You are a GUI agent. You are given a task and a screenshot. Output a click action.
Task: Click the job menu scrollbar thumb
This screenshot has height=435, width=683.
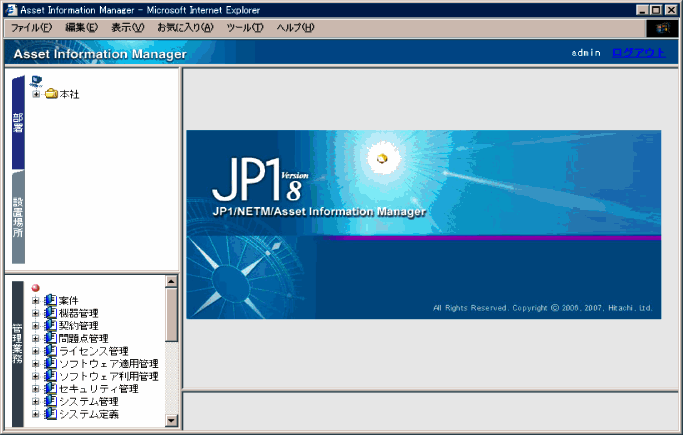click(171, 315)
